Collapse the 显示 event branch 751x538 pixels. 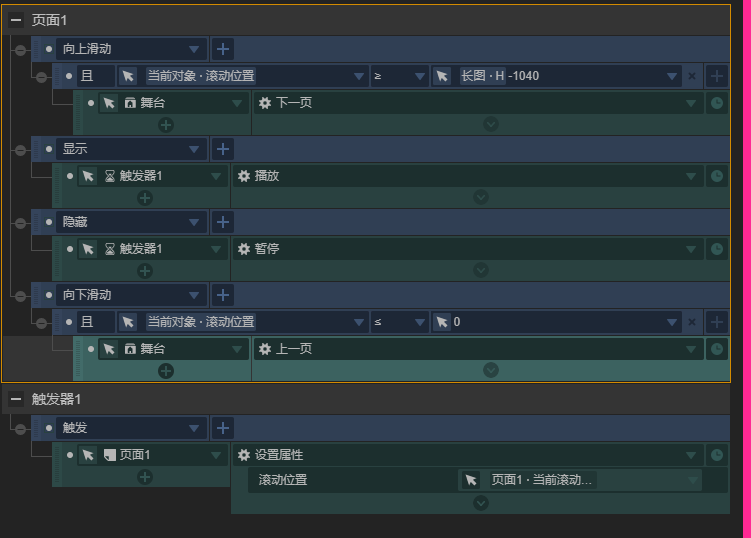click(20, 150)
